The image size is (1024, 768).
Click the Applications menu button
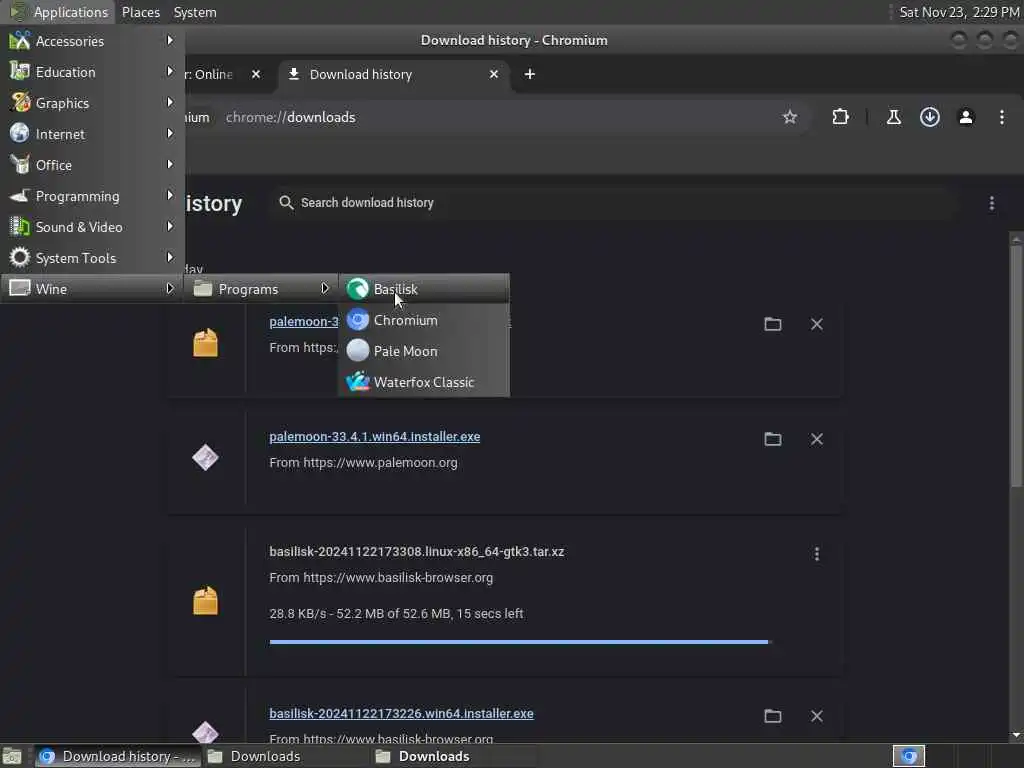[59, 12]
